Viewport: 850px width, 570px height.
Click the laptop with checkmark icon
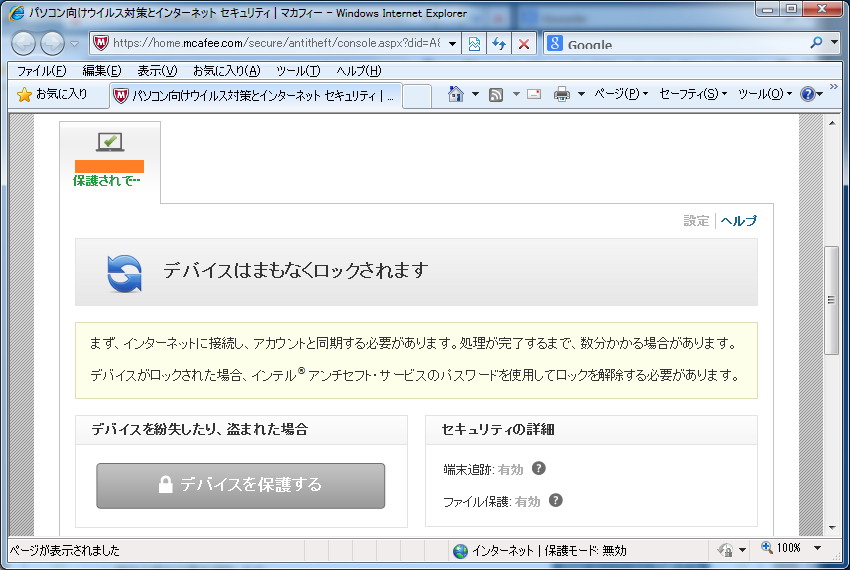click(110, 142)
